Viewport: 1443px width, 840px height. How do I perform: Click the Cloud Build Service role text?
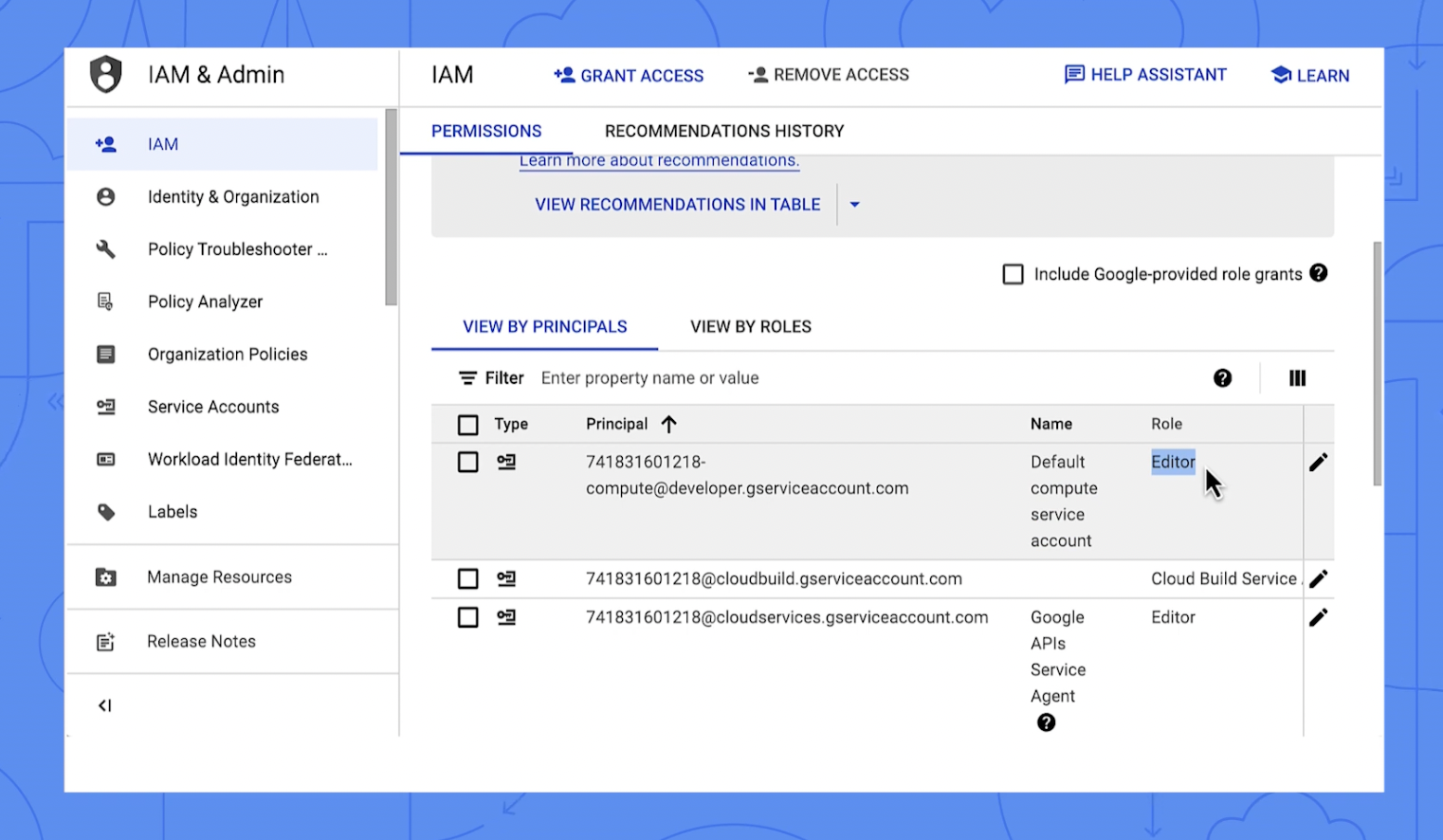(1227, 579)
